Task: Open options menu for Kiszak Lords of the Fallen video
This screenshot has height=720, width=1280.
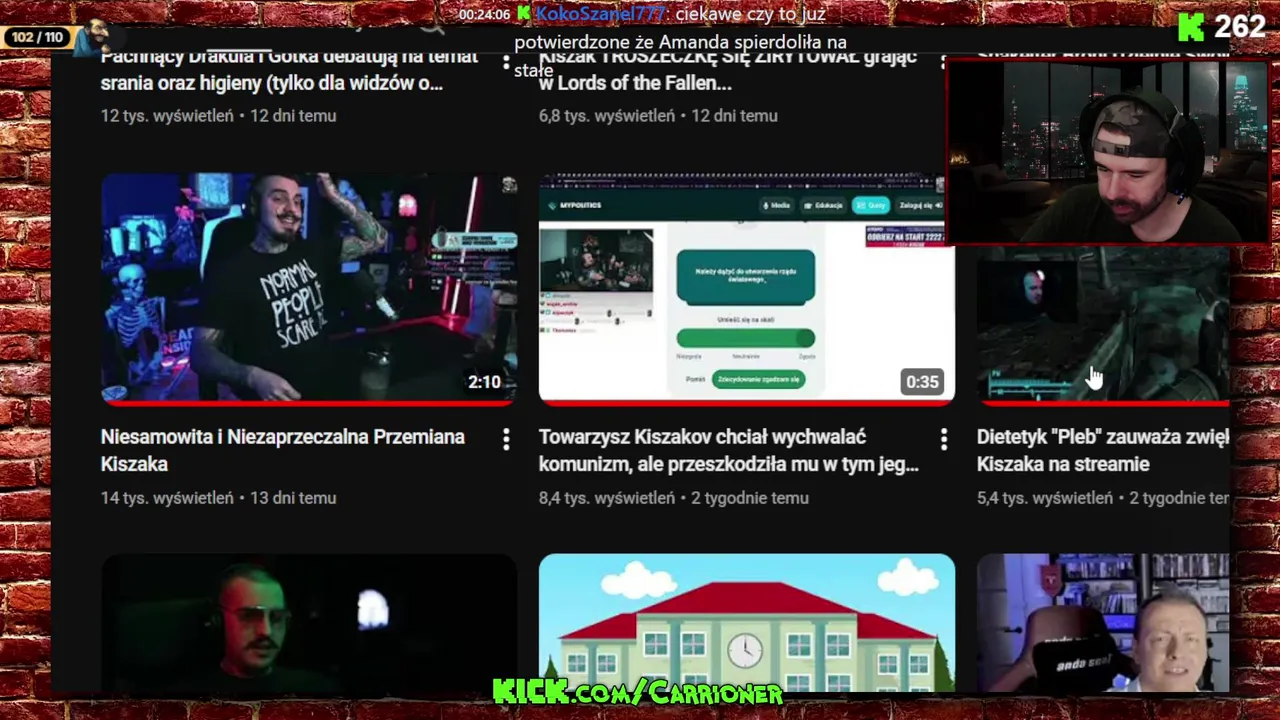Action: (943, 61)
